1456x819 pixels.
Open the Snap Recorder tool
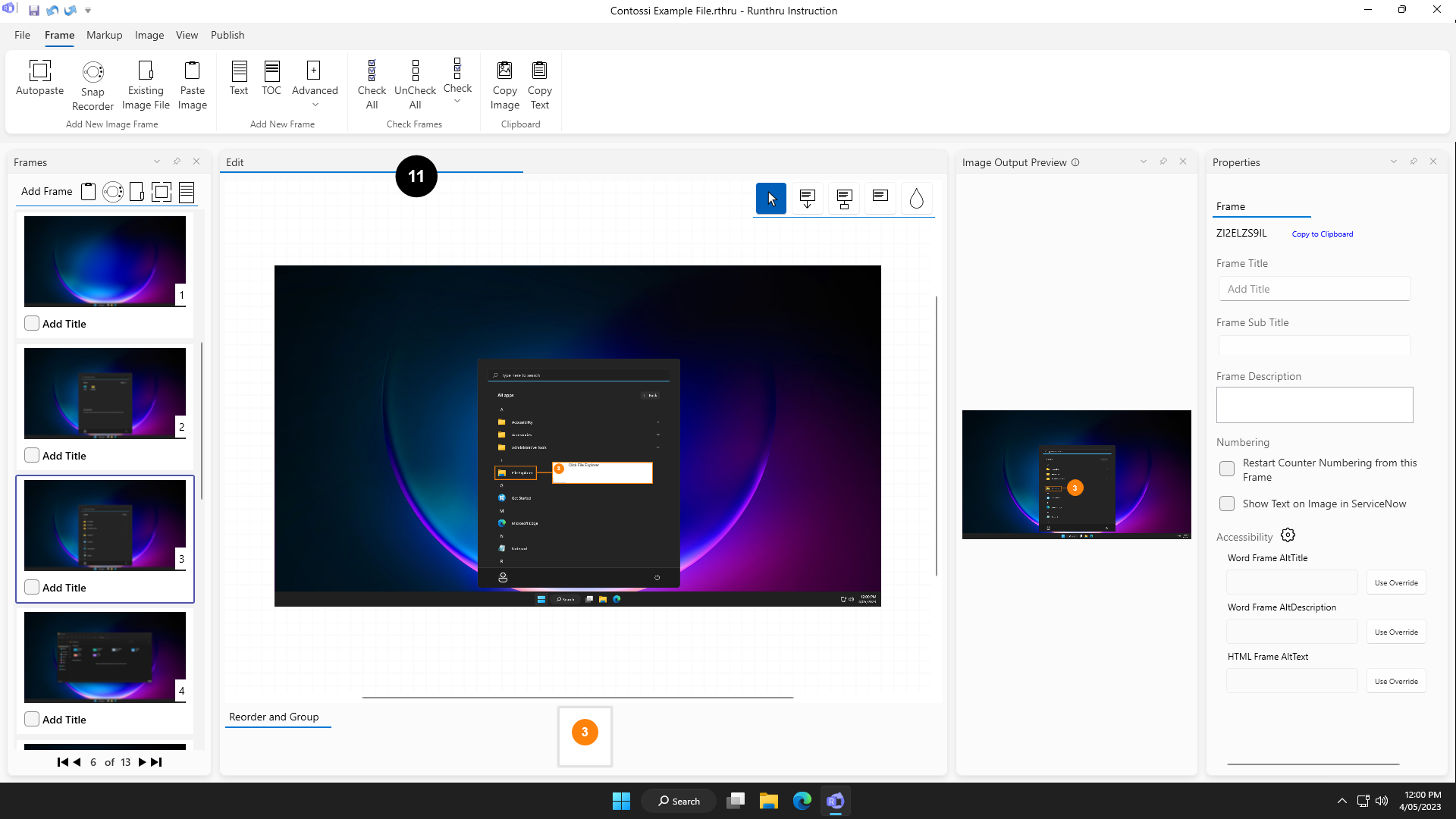(x=93, y=85)
